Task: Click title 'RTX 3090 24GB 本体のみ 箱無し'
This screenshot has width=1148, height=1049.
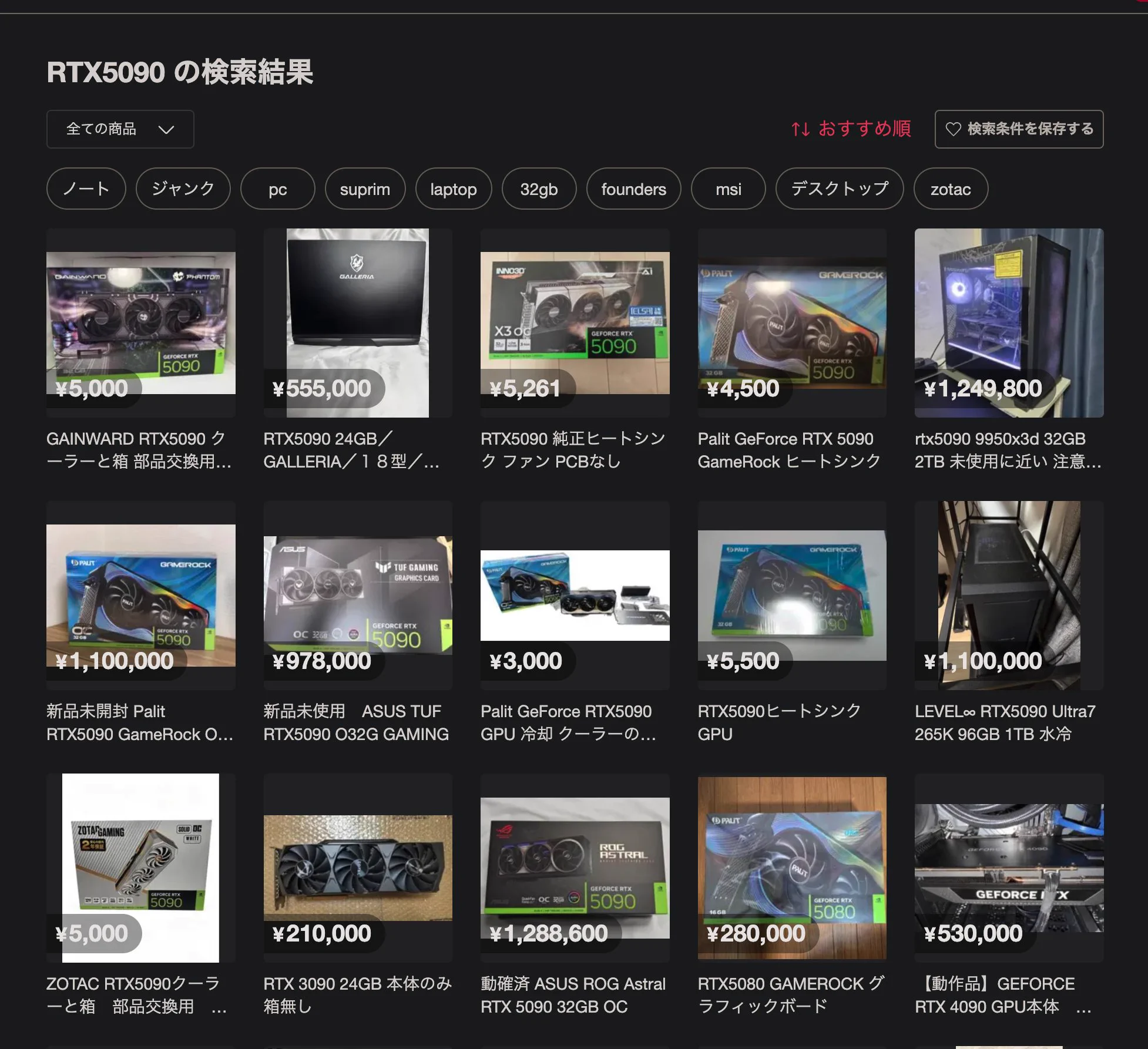Action: 358,995
